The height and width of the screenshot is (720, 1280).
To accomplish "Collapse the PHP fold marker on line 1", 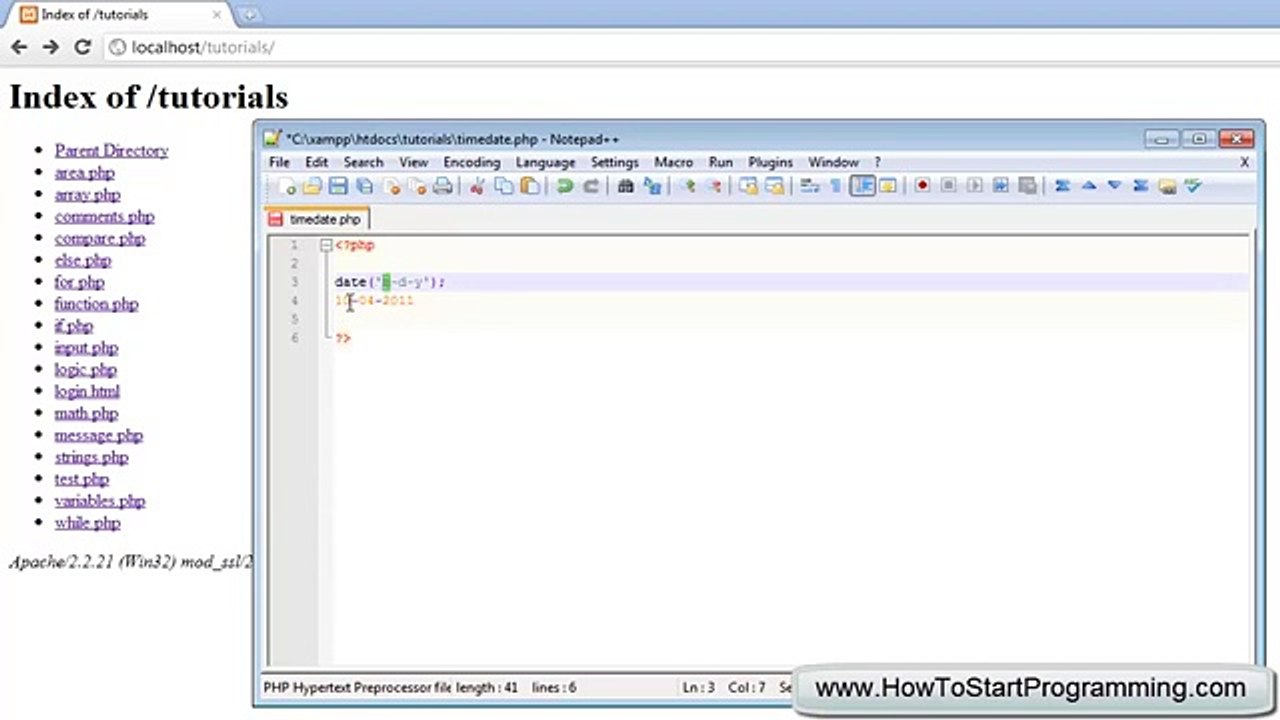I will coord(326,245).
